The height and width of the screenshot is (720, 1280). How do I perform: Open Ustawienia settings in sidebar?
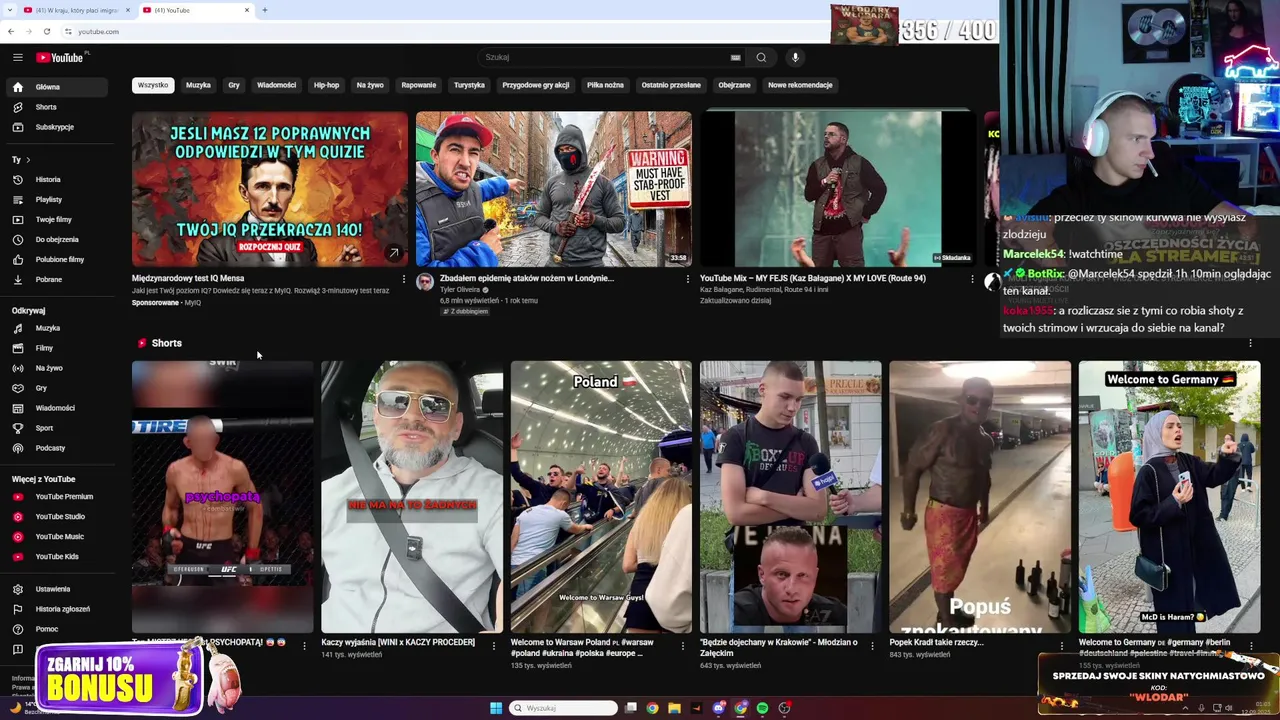tap(56, 589)
